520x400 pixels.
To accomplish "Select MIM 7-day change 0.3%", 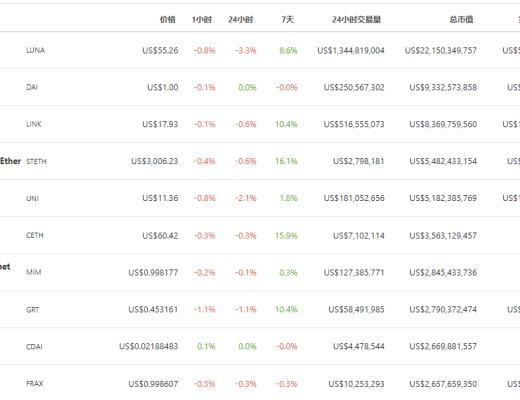I will click(288, 273).
